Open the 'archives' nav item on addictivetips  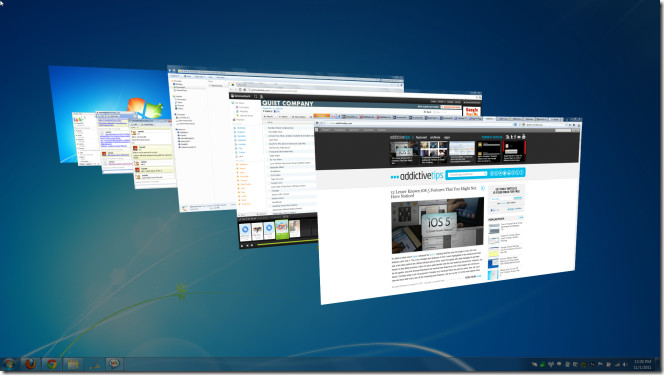(435, 138)
